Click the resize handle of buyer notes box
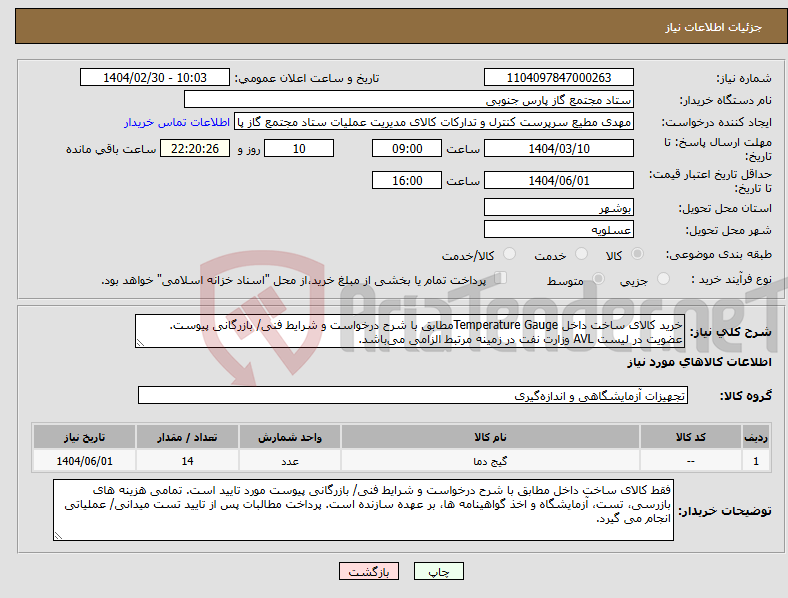This screenshot has height=598, width=788. click(58, 536)
